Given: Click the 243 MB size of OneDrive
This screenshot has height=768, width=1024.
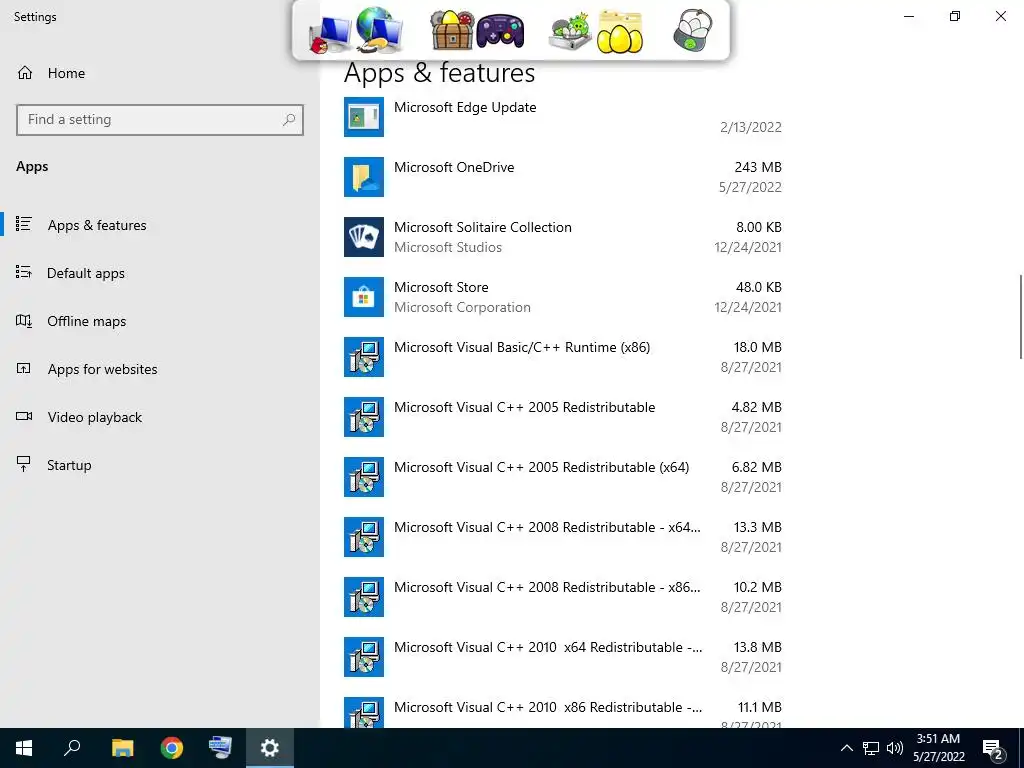Looking at the screenshot, I should tap(758, 167).
